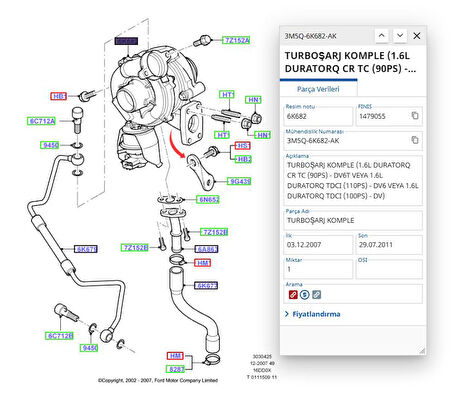
Task: Expand the Fiyatlandırma section
Action: coord(313,314)
